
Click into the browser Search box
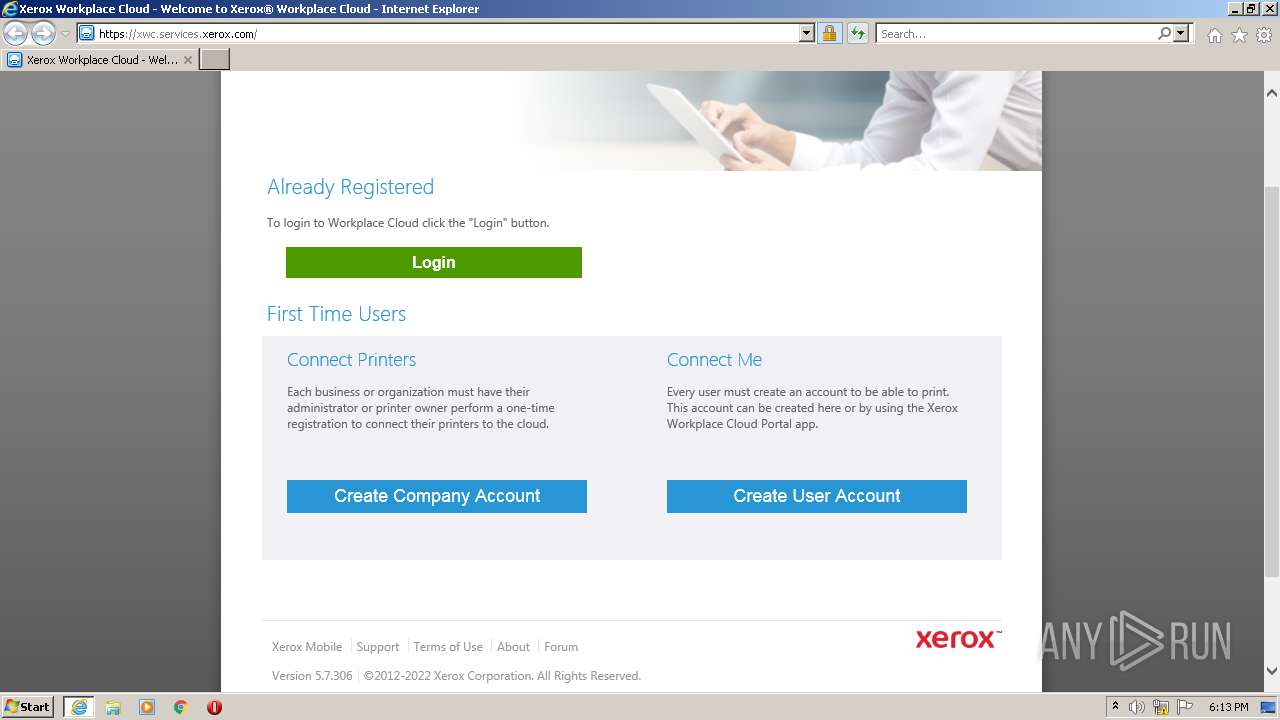tap(1016, 34)
